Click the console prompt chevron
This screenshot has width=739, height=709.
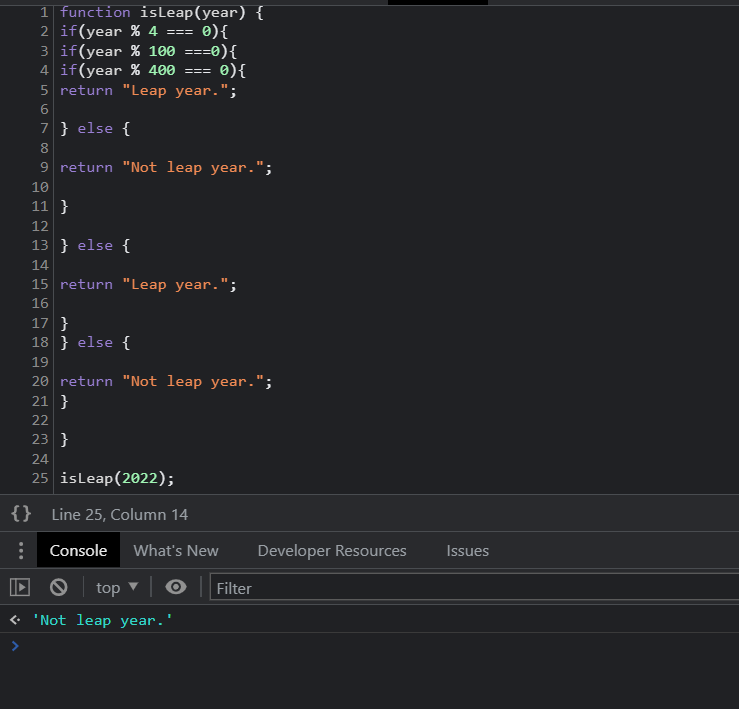click(15, 646)
